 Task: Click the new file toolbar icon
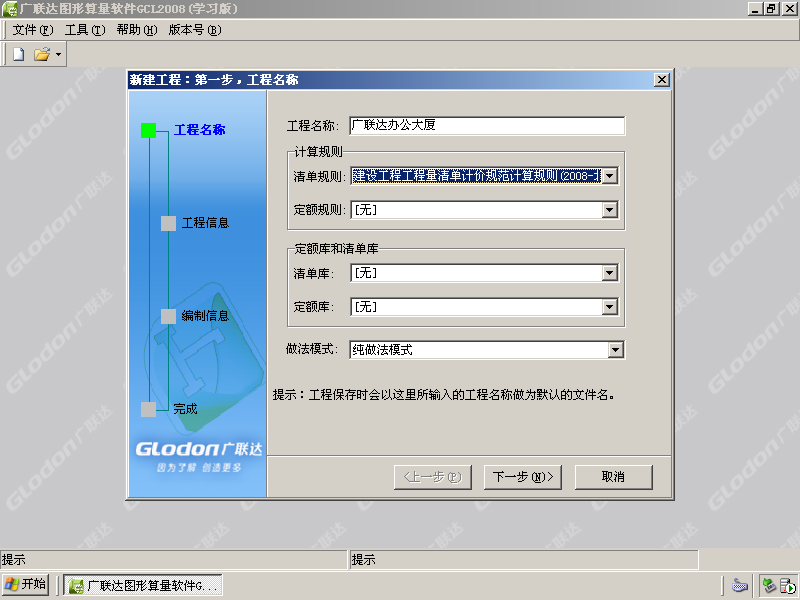[x=18, y=54]
